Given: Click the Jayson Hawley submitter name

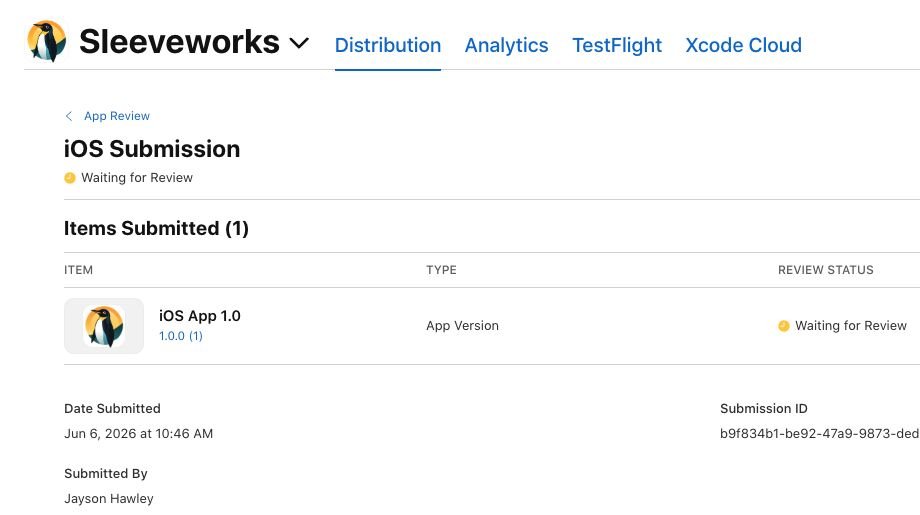Looking at the screenshot, I should click(x=109, y=499).
